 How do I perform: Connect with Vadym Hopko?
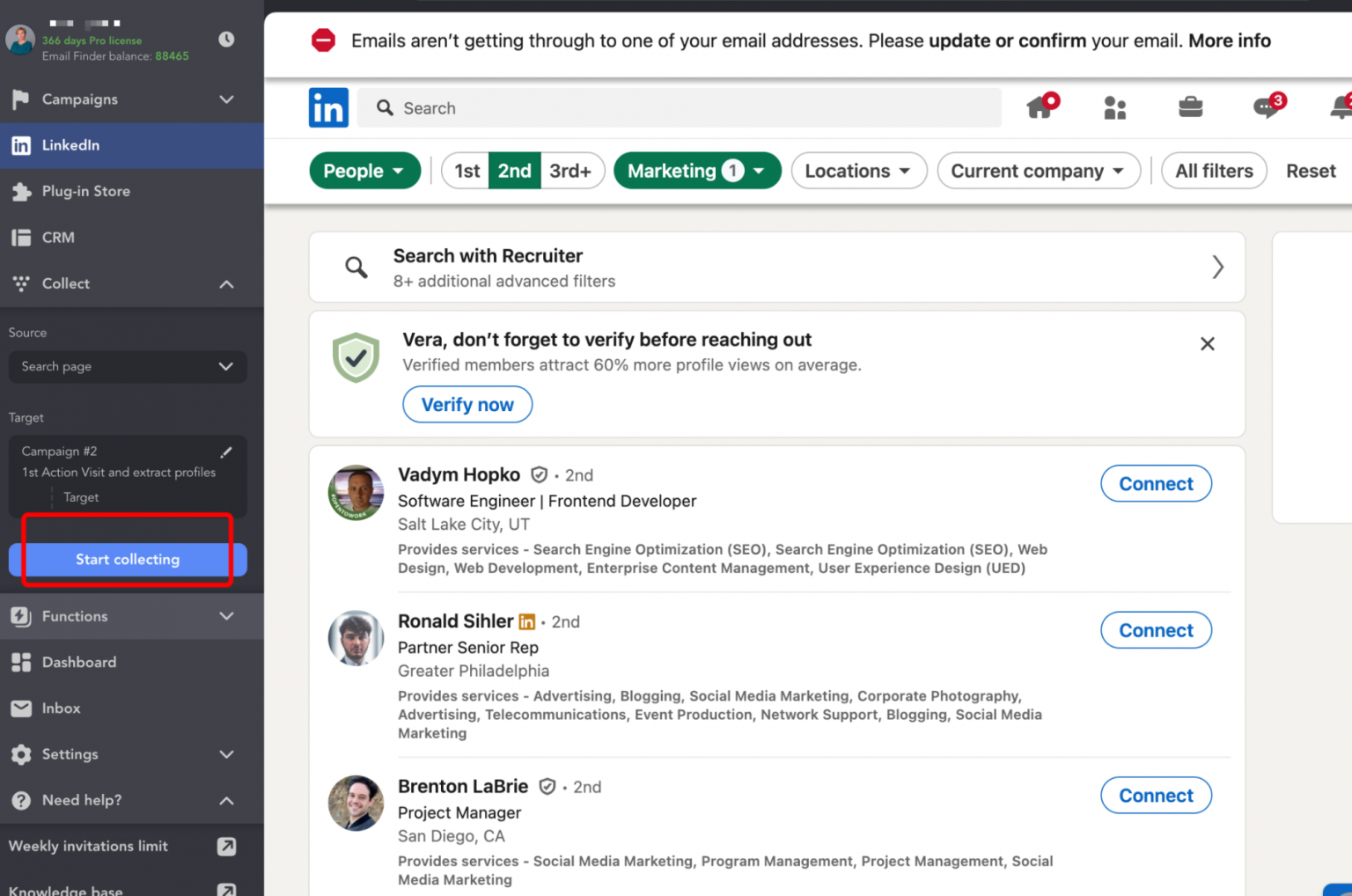point(1156,483)
